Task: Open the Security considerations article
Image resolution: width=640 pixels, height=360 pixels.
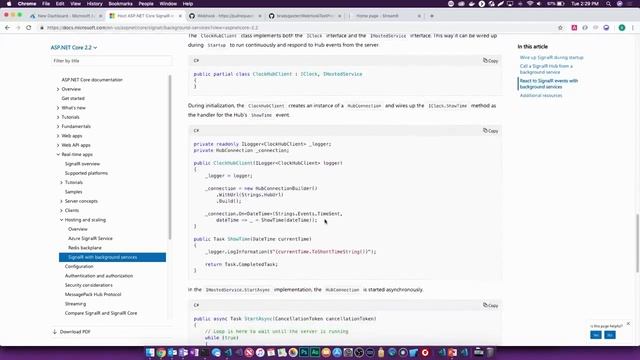Action: 89,285
